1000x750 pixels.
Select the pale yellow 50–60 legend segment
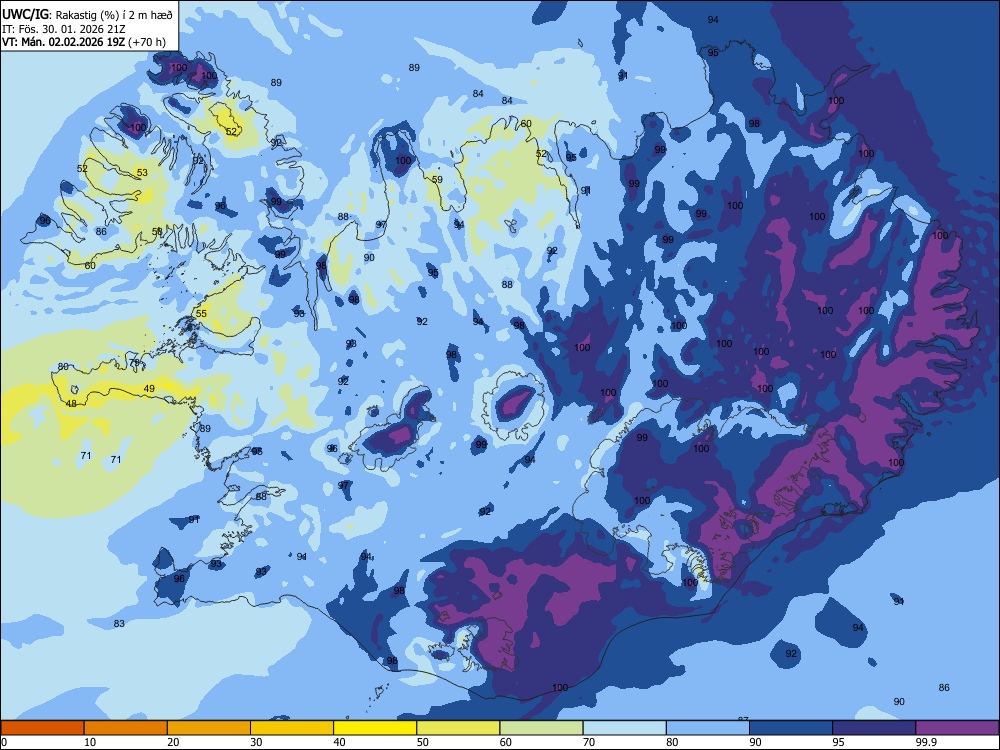coord(458,728)
